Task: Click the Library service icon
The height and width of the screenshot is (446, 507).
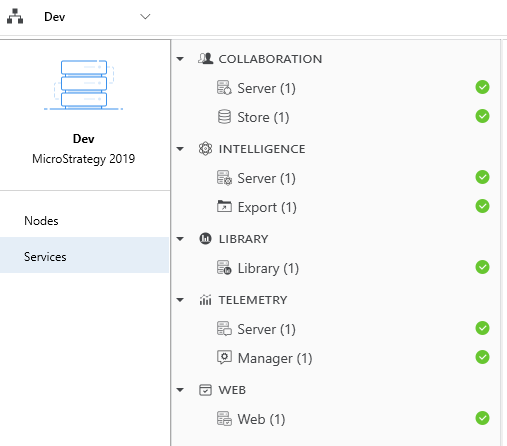Action: (224, 268)
